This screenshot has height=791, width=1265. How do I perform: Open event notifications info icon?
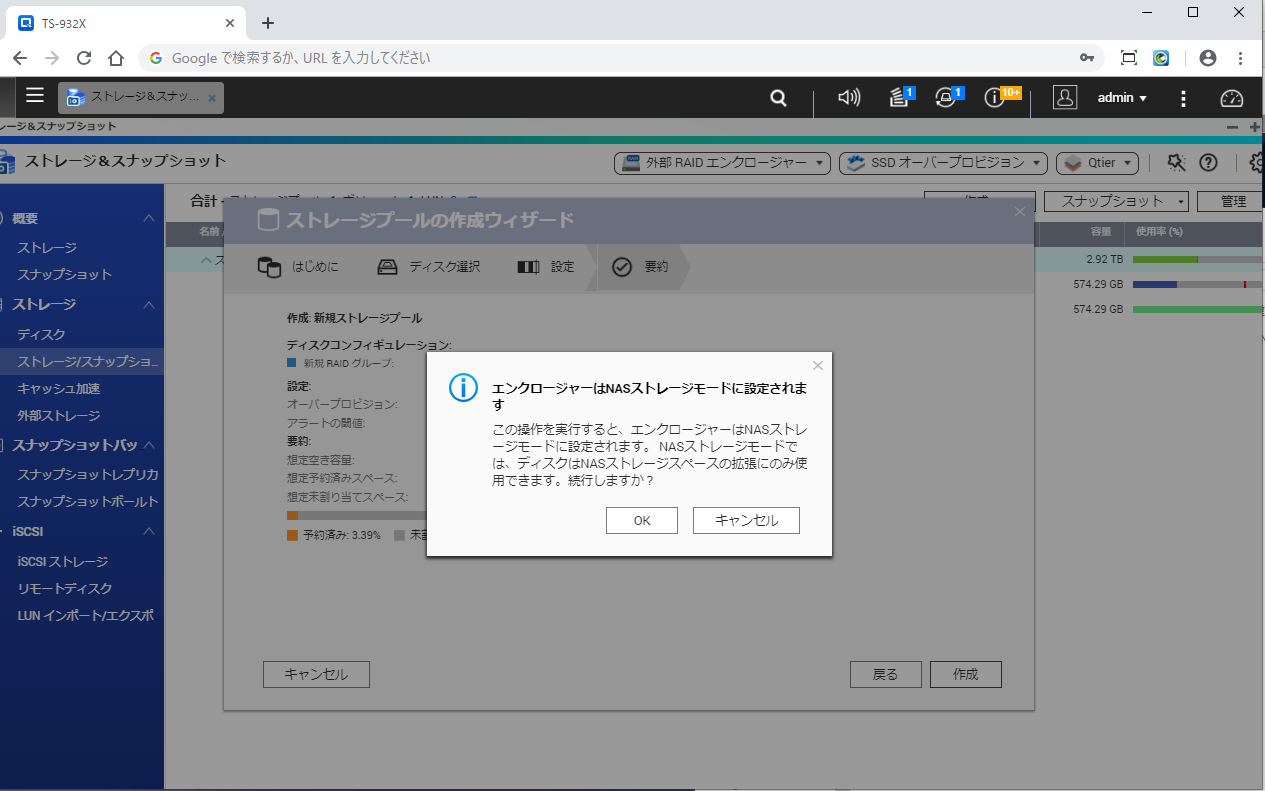pos(994,98)
